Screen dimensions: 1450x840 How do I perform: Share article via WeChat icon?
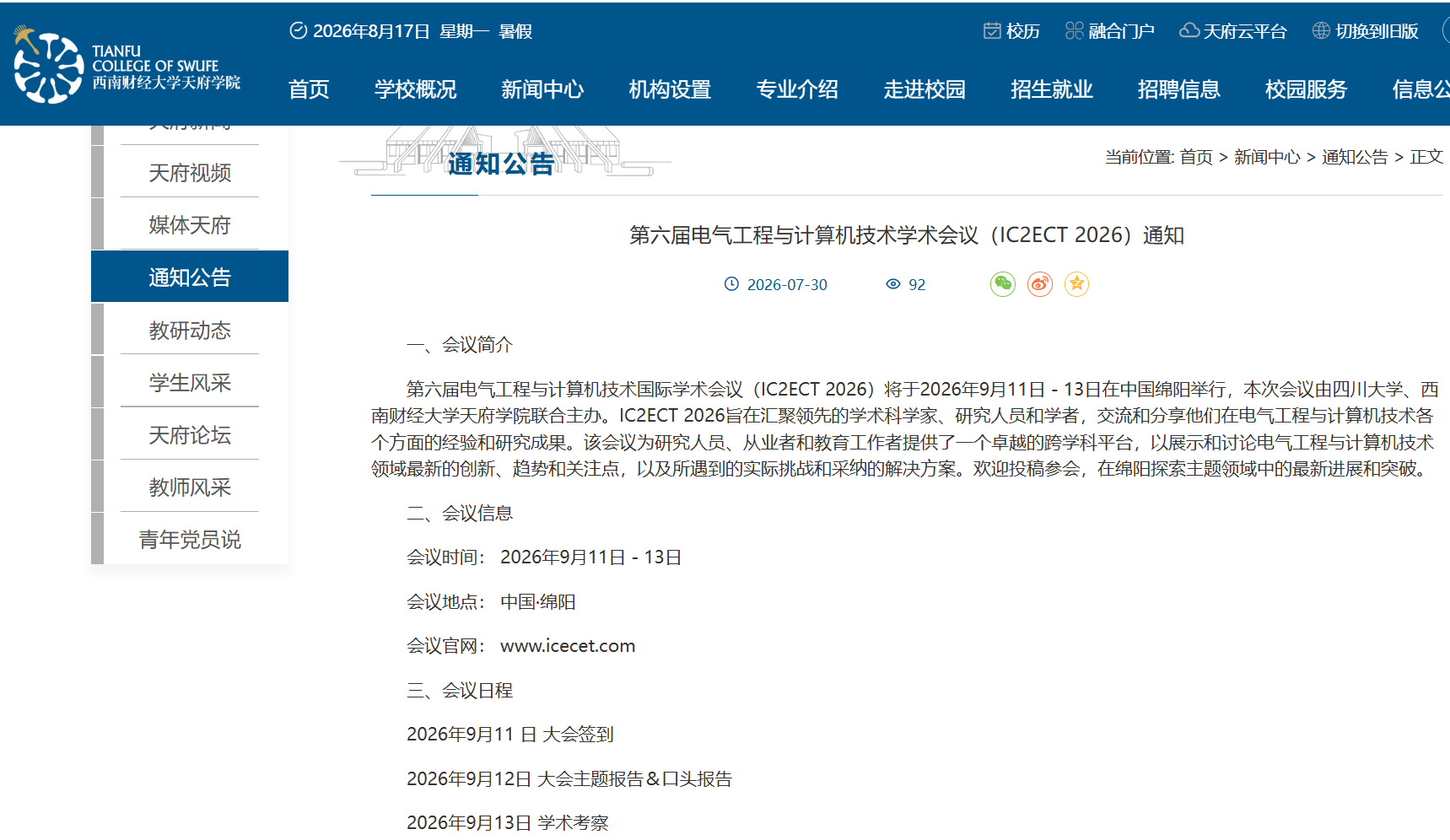click(1003, 284)
